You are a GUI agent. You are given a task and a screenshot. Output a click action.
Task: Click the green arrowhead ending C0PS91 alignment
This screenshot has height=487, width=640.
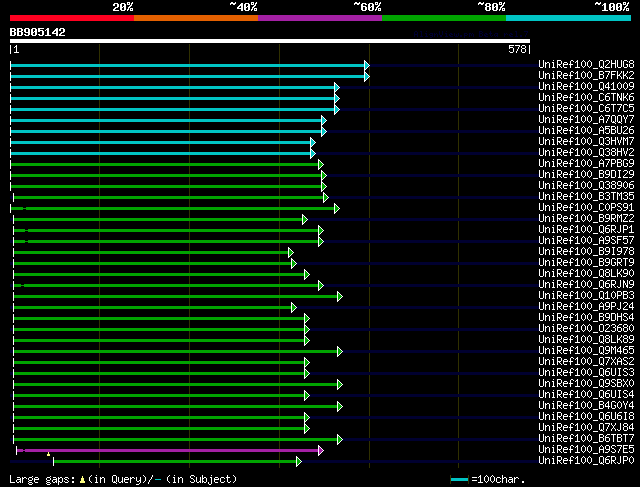(x=337, y=209)
